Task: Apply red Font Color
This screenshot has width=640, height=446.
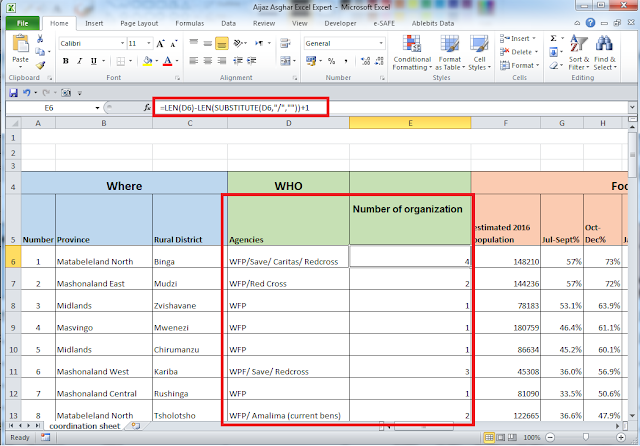Action: (x=167, y=61)
